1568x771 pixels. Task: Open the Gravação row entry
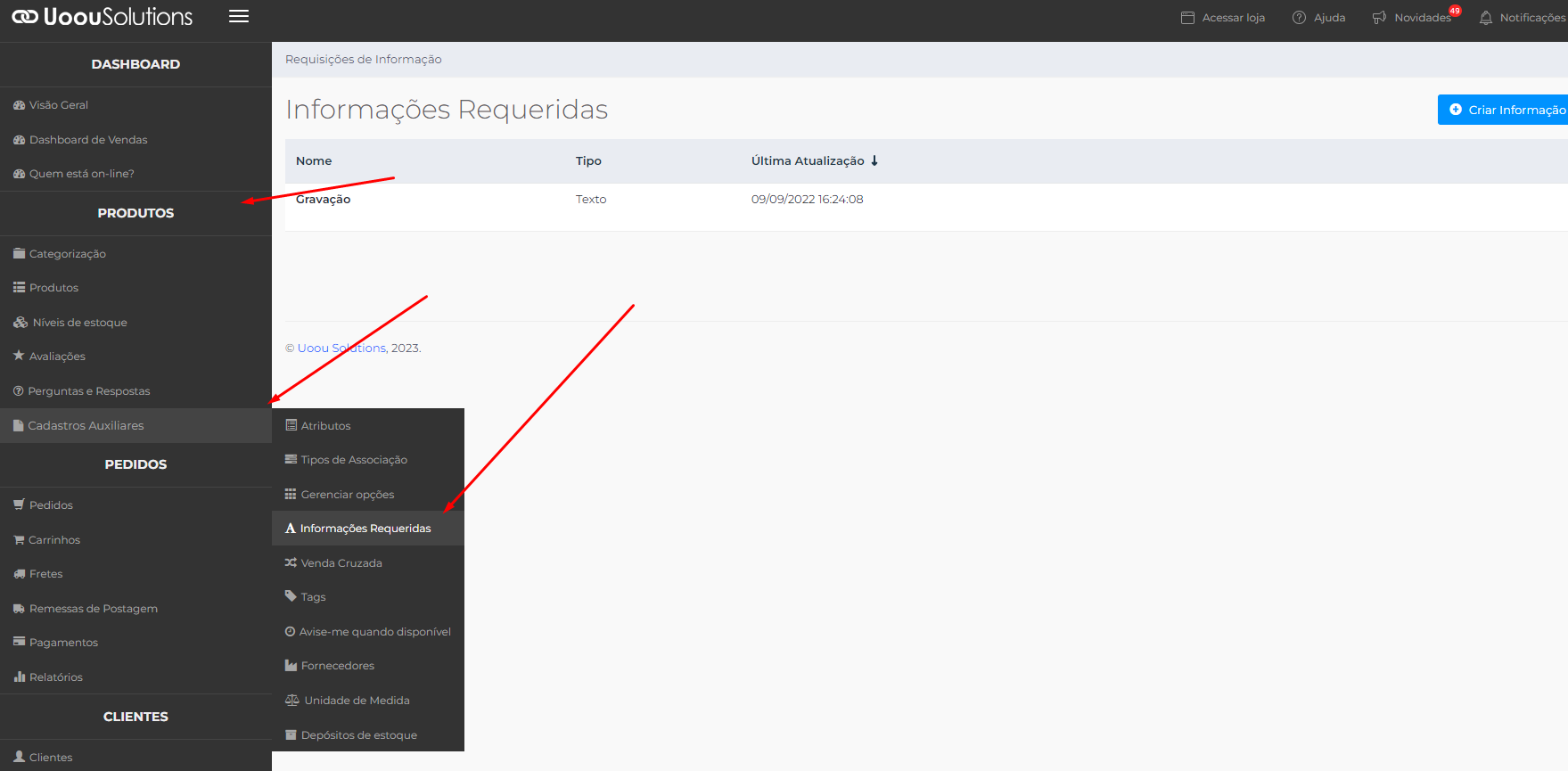323,200
